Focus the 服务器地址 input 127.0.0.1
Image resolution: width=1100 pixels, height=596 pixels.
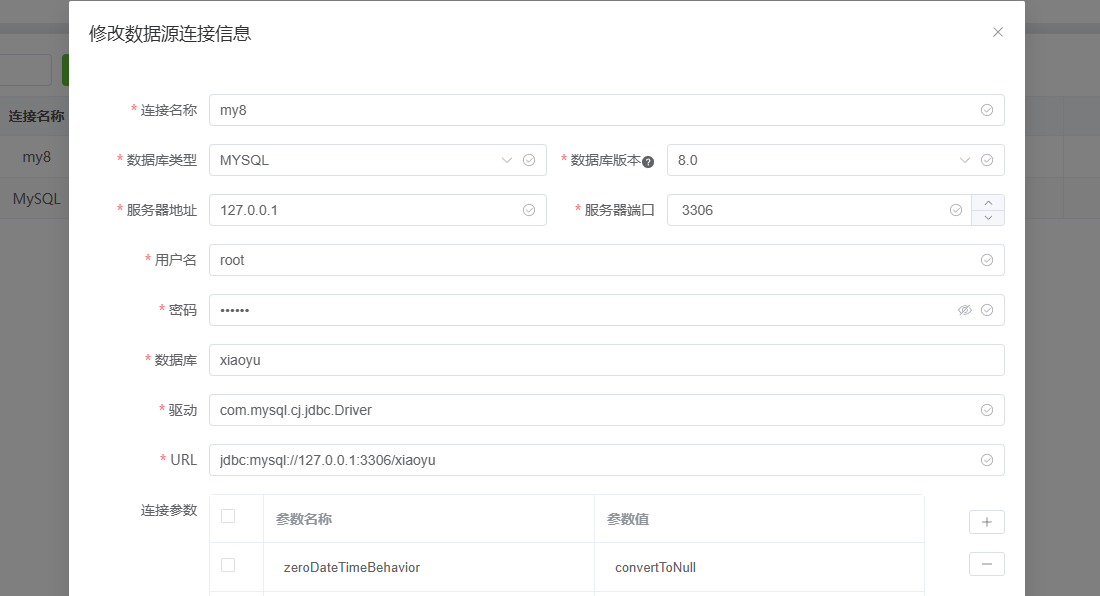click(x=377, y=210)
